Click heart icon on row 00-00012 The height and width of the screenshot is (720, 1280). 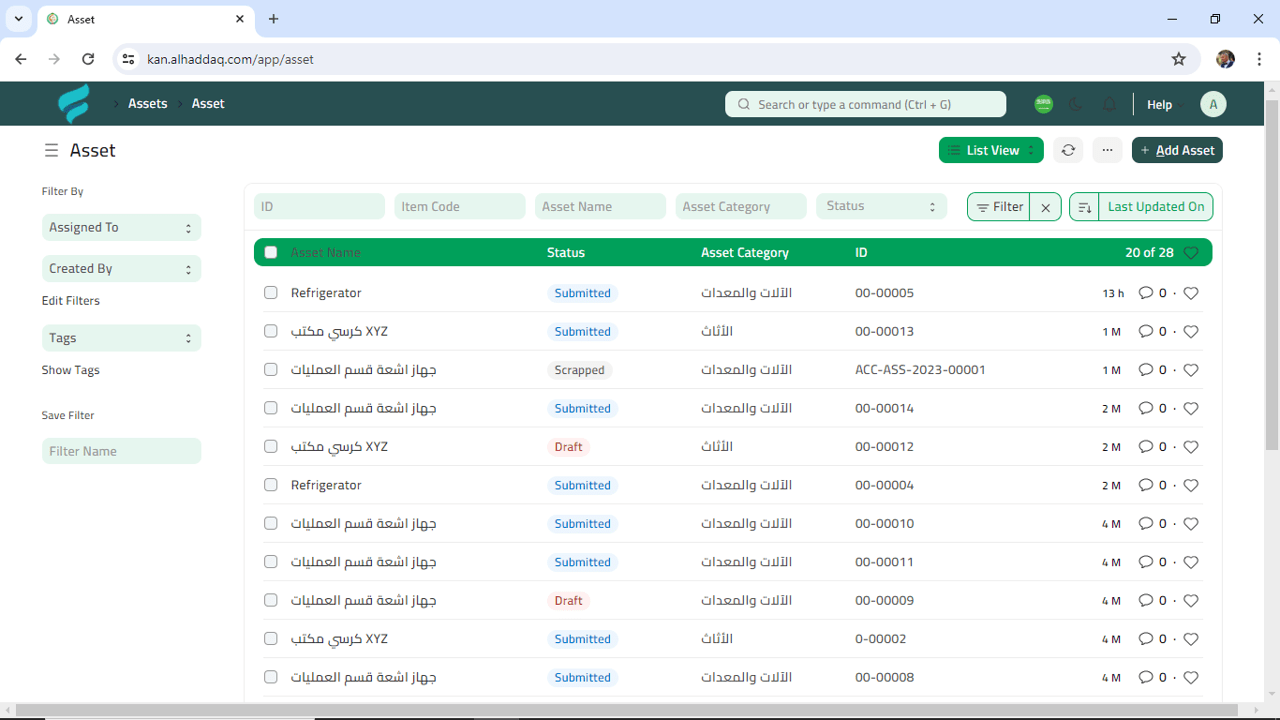(x=1190, y=447)
